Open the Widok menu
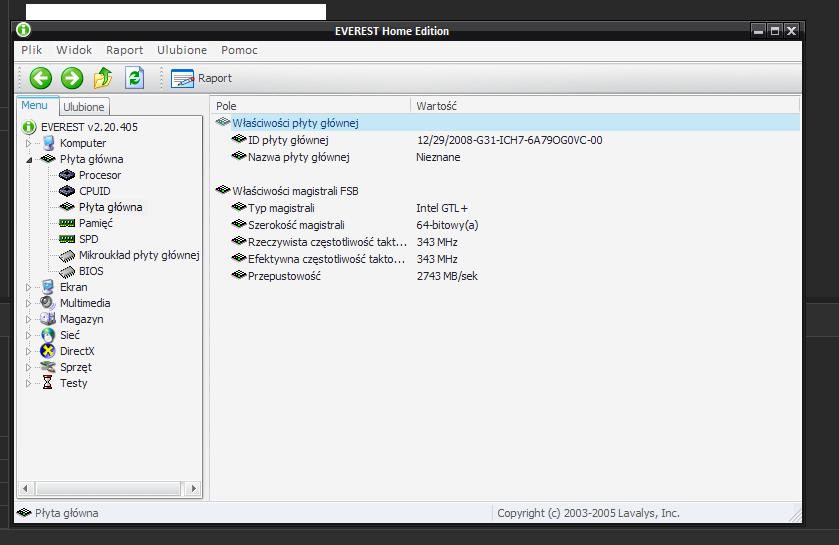Screen dimensions: 839x545 click(x=74, y=50)
